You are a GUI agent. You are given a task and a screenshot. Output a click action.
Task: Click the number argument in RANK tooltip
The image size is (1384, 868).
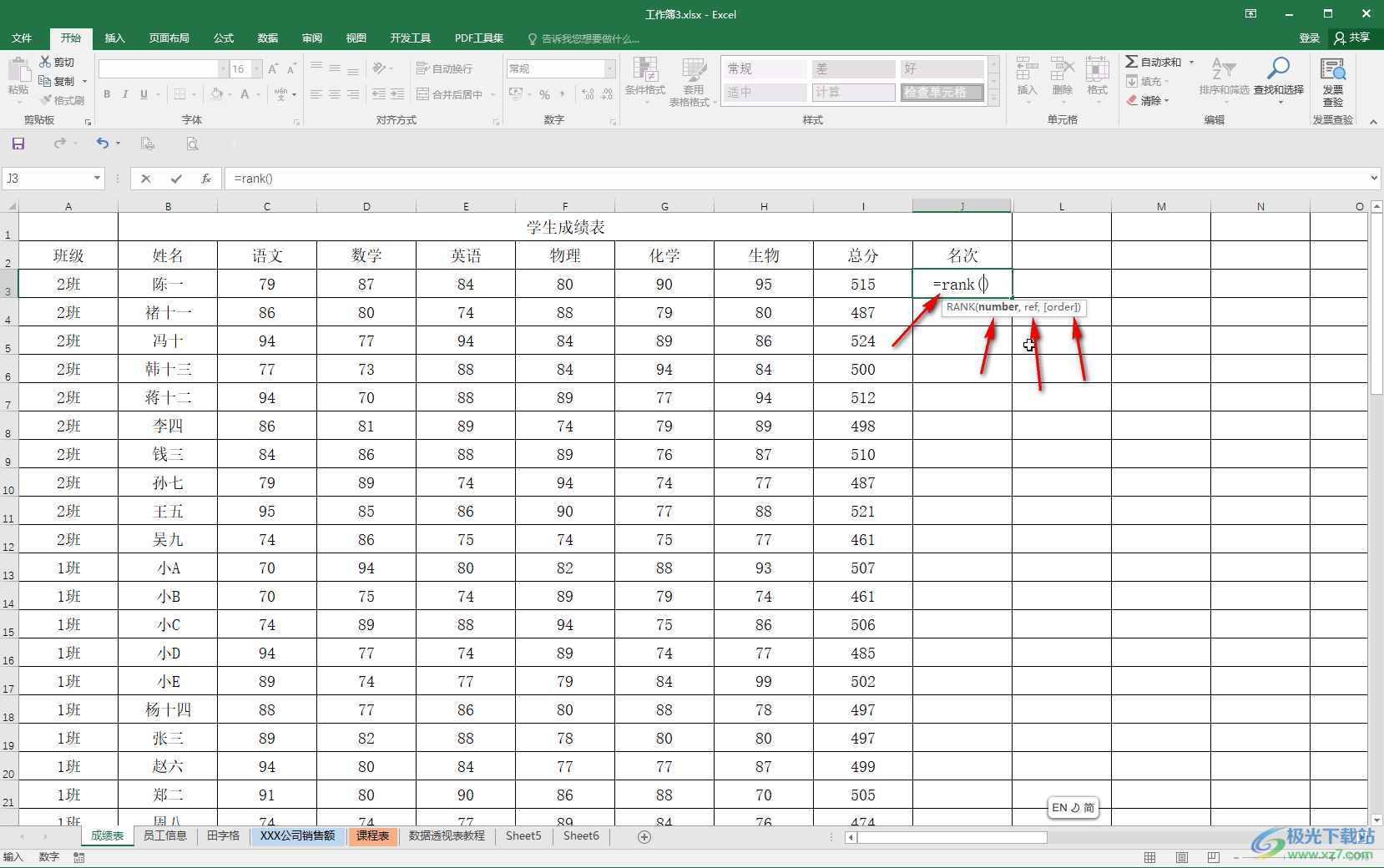(x=998, y=307)
